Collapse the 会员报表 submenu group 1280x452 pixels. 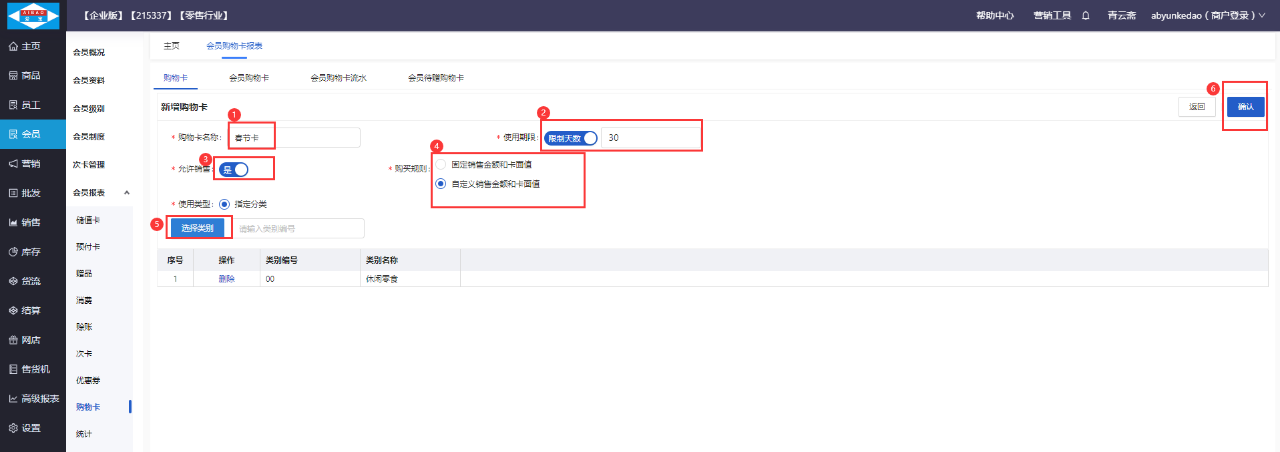(x=127, y=192)
